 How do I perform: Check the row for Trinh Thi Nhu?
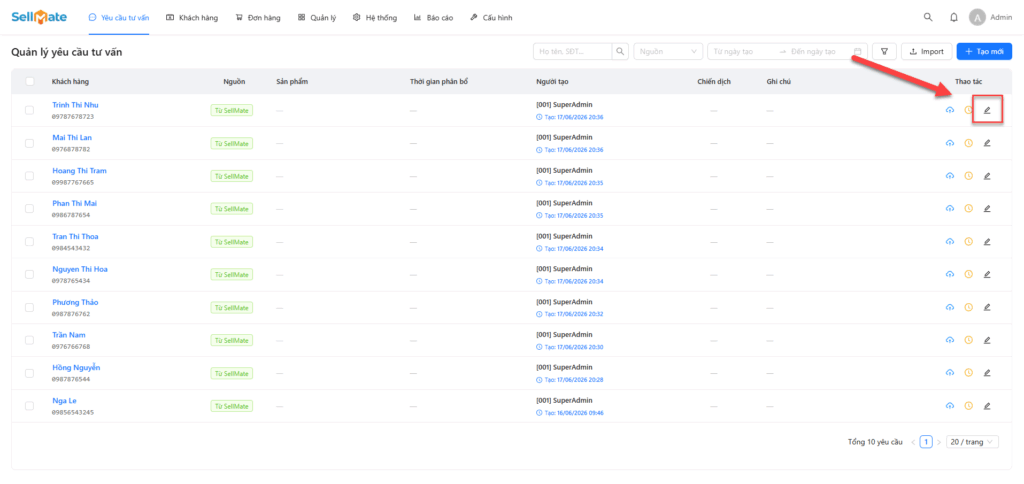tap(29, 110)
